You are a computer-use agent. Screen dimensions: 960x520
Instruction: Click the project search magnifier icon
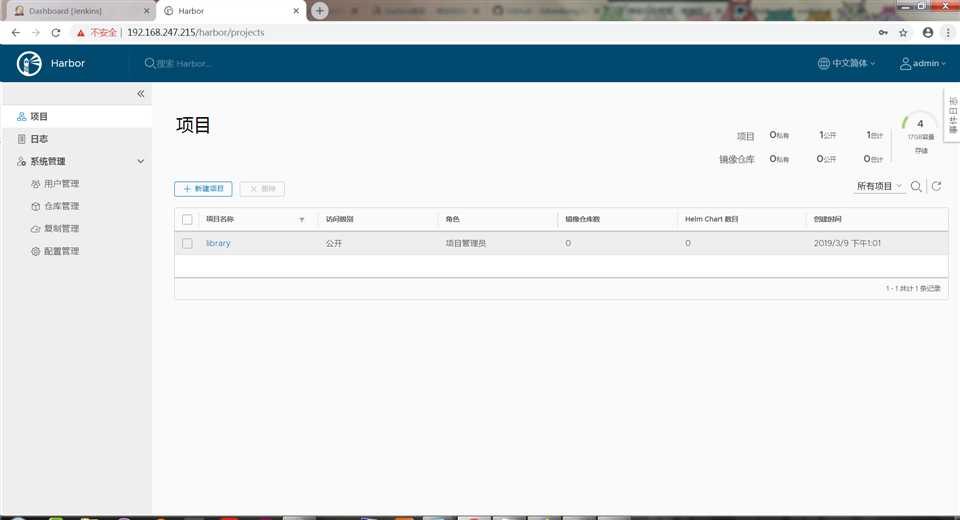click(x=916, y=186)
